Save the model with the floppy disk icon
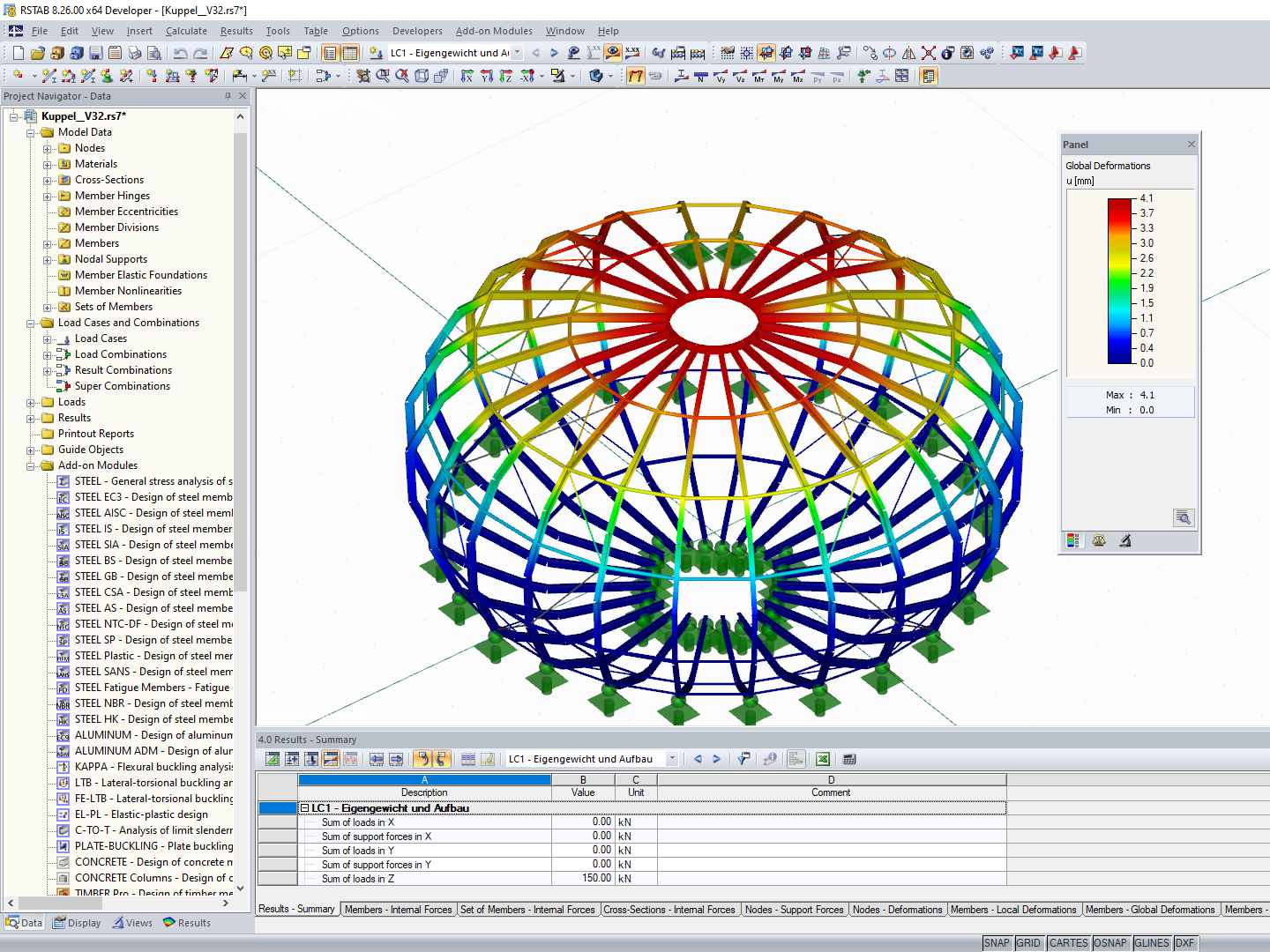1270x952 pixels. coord(95,53)
